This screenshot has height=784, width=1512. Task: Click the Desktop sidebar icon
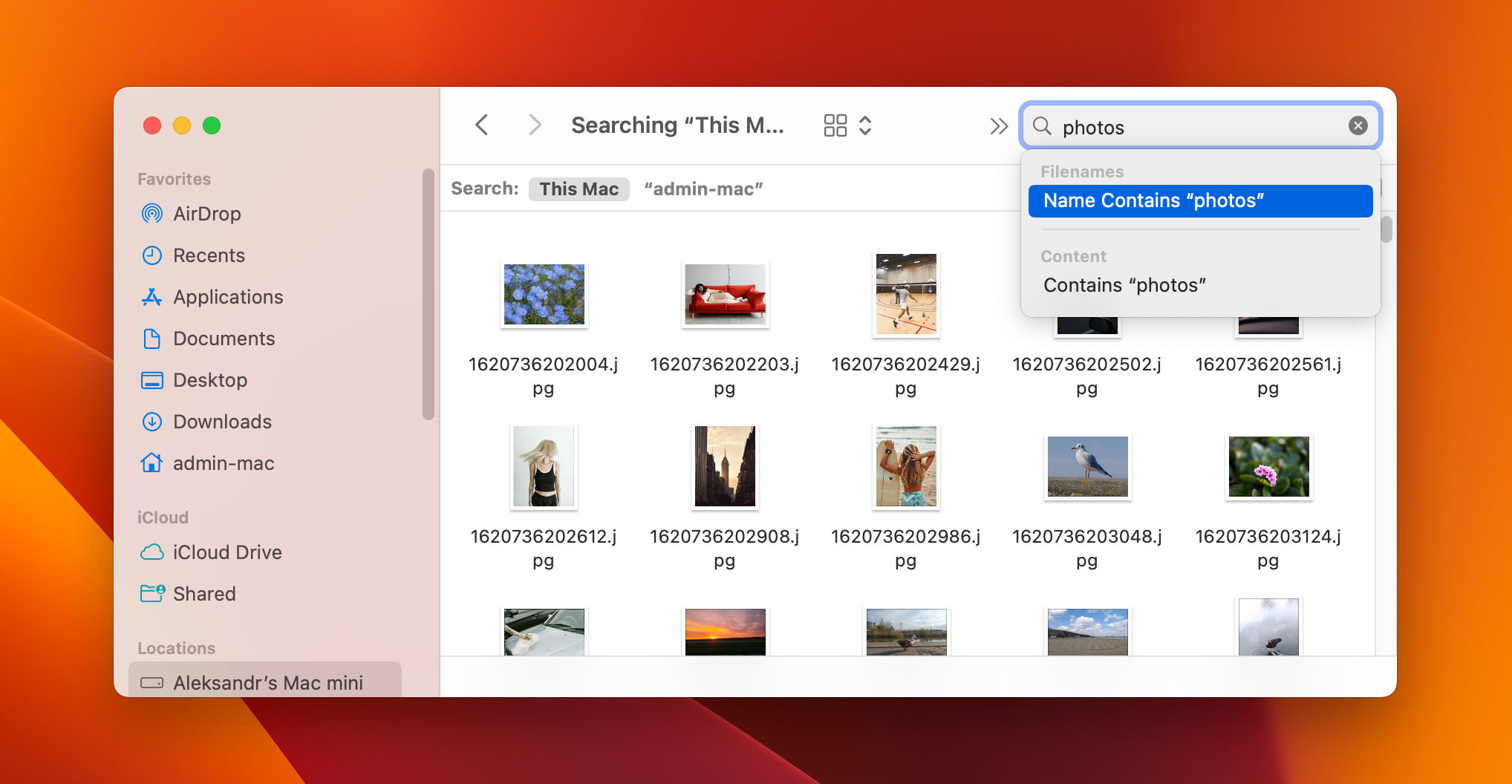[151, 380]
